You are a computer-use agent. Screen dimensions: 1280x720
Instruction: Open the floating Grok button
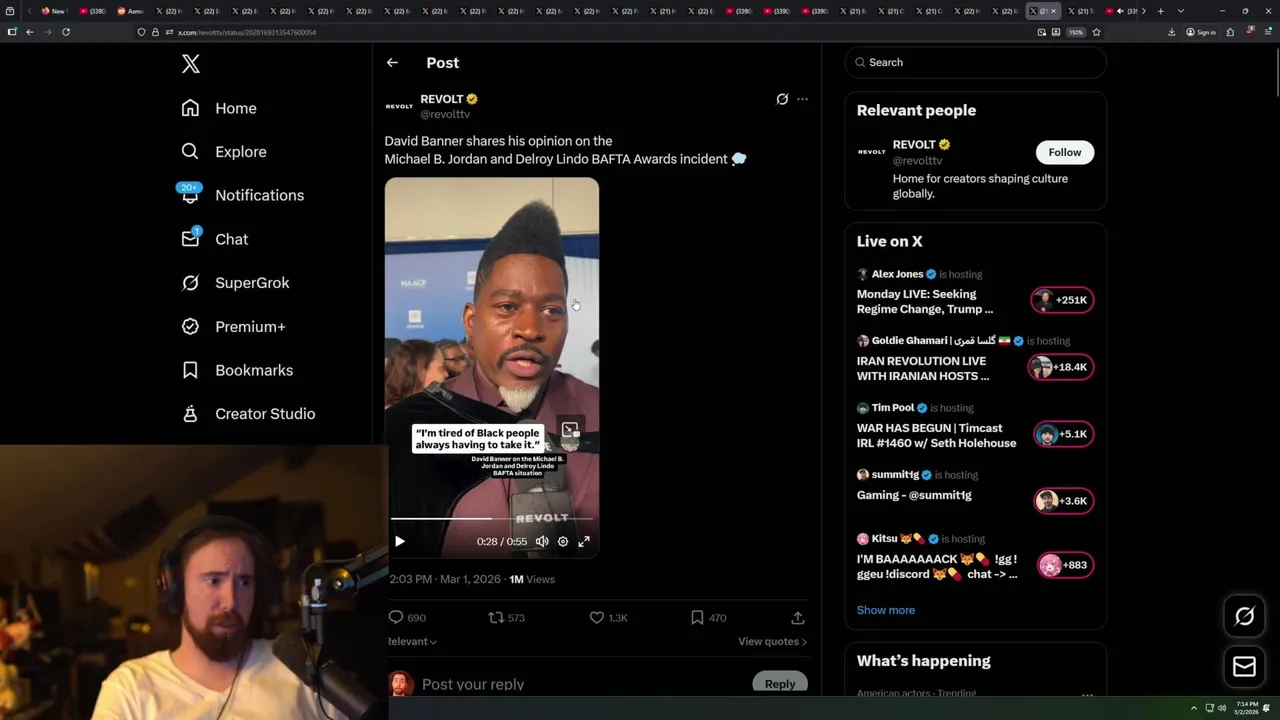[1245, 617]
